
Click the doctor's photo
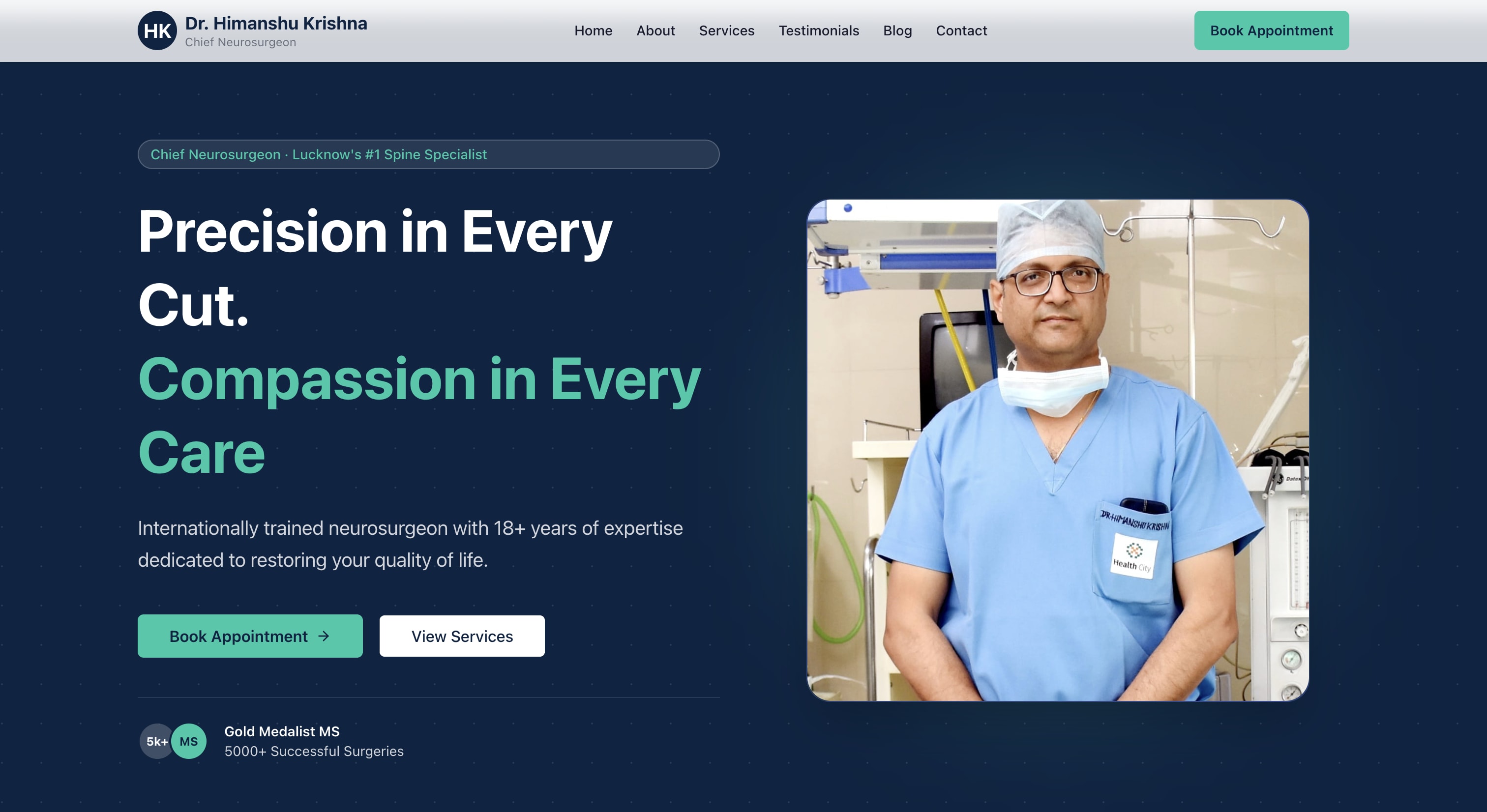click(x=1058, y=450)
